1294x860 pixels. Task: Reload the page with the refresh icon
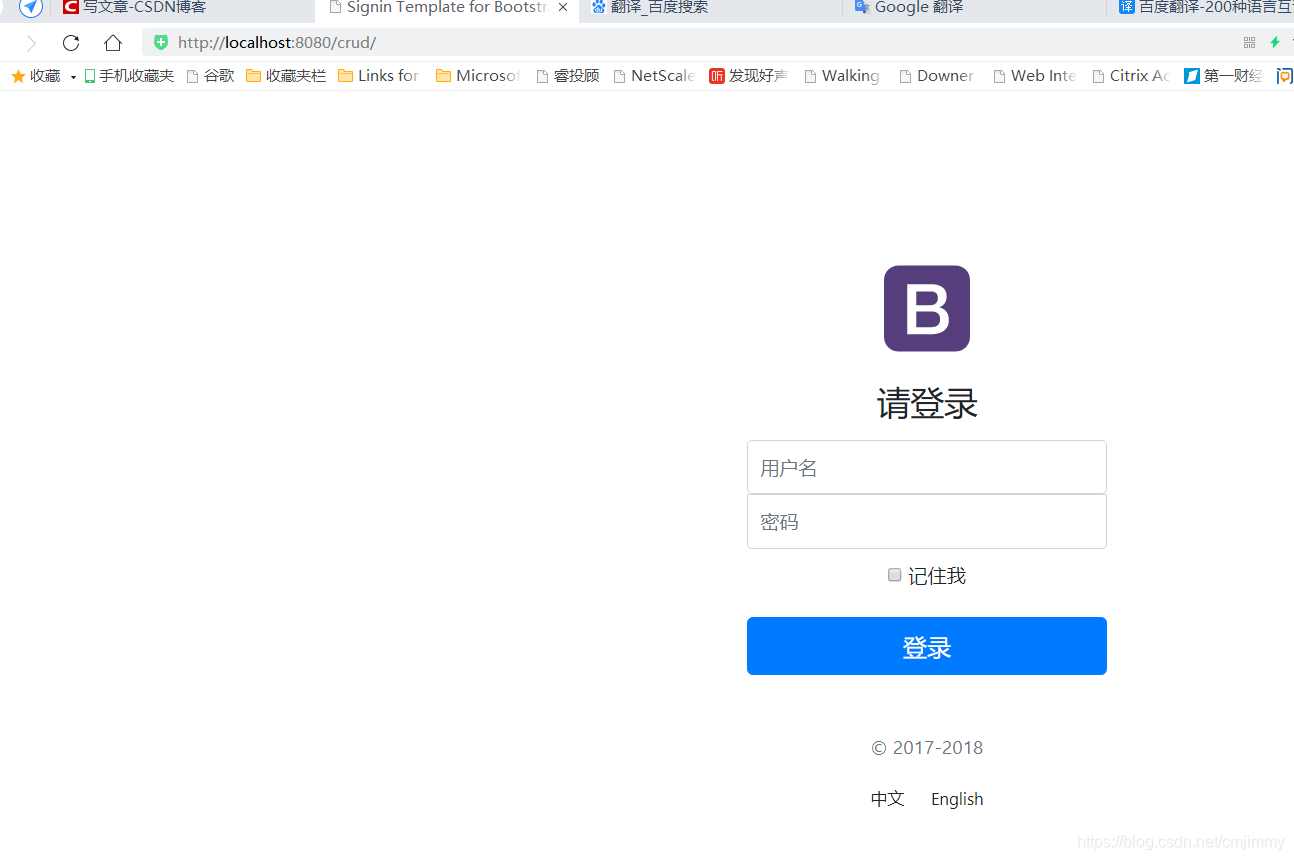[71, 43]
